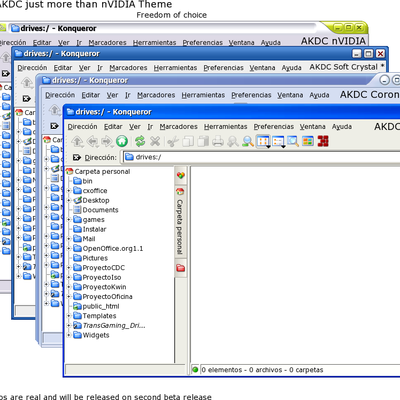Click the Stop (X) icon in front toolbar

tap(155, 141)
